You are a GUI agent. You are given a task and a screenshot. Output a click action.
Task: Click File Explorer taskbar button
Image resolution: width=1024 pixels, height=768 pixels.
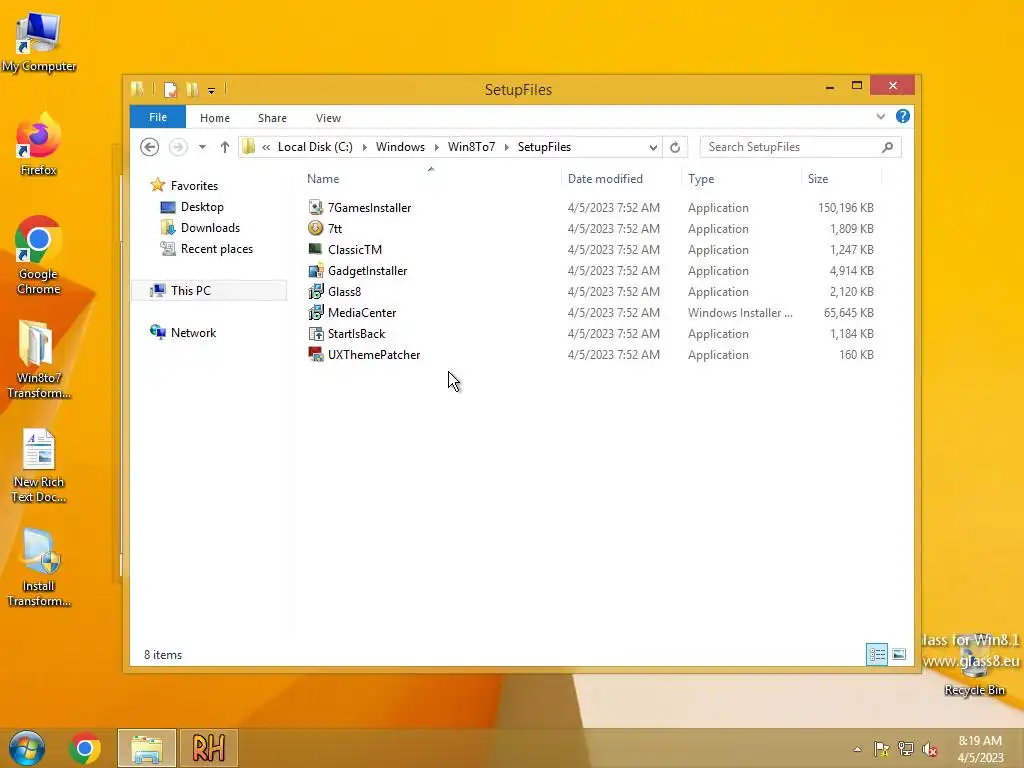pos(147,748)
